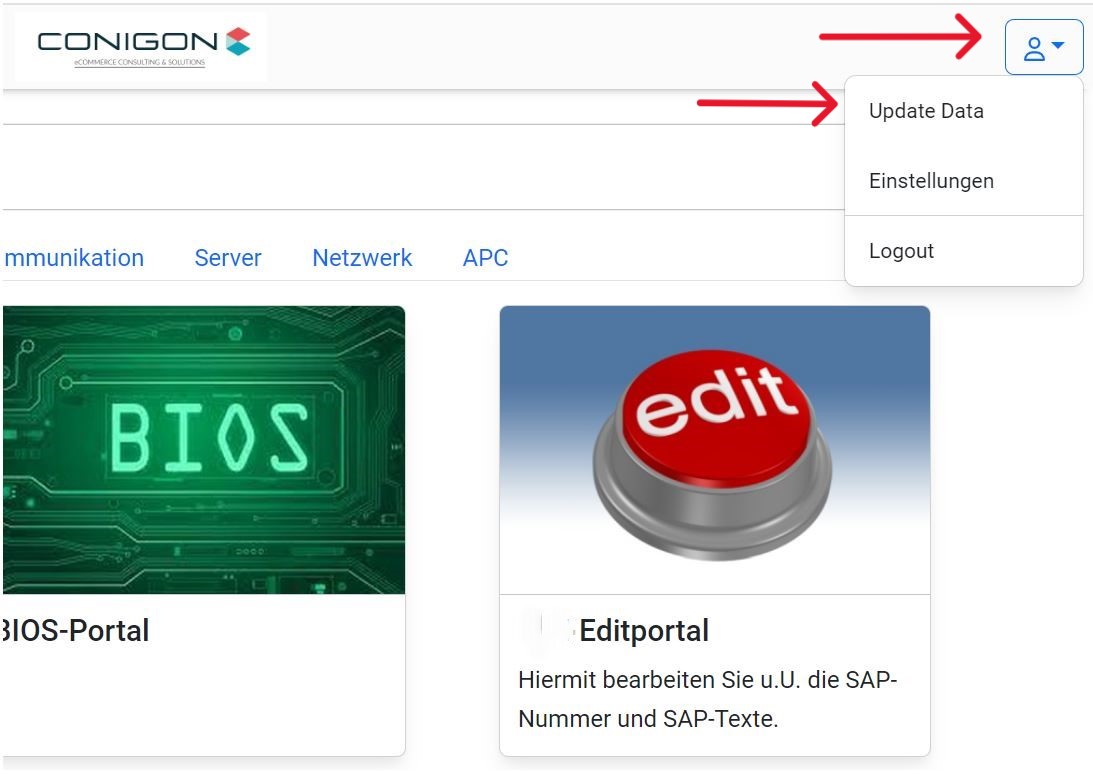Click empty area below BIOS-Portal title
1093x774 pixels.
[200, 700]
